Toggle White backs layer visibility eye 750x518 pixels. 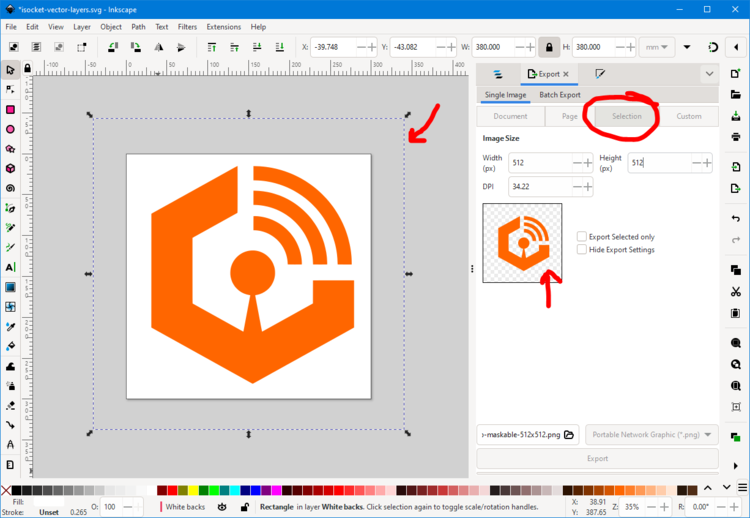(222, 507)
